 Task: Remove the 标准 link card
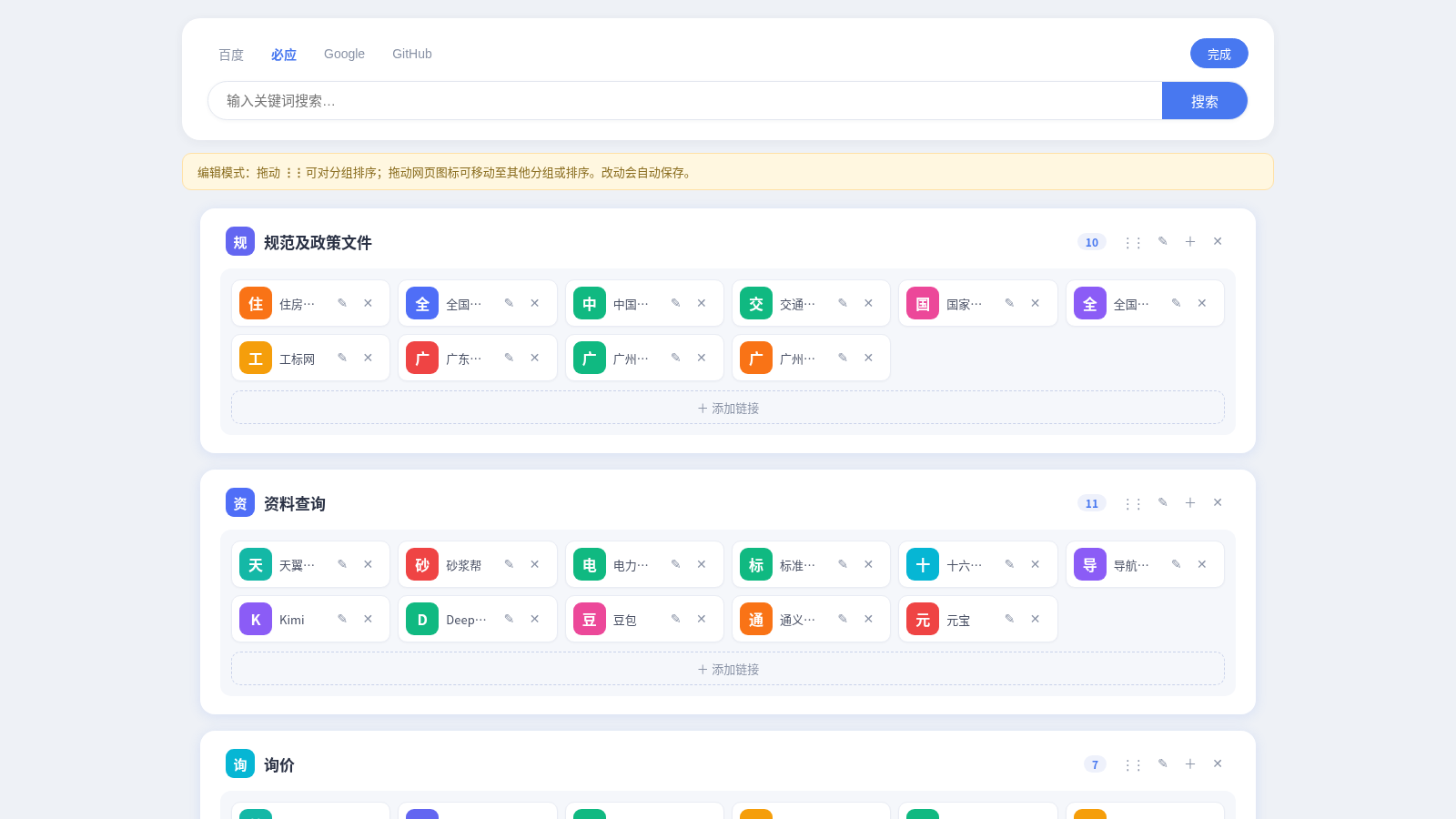(x=868, y=564)
